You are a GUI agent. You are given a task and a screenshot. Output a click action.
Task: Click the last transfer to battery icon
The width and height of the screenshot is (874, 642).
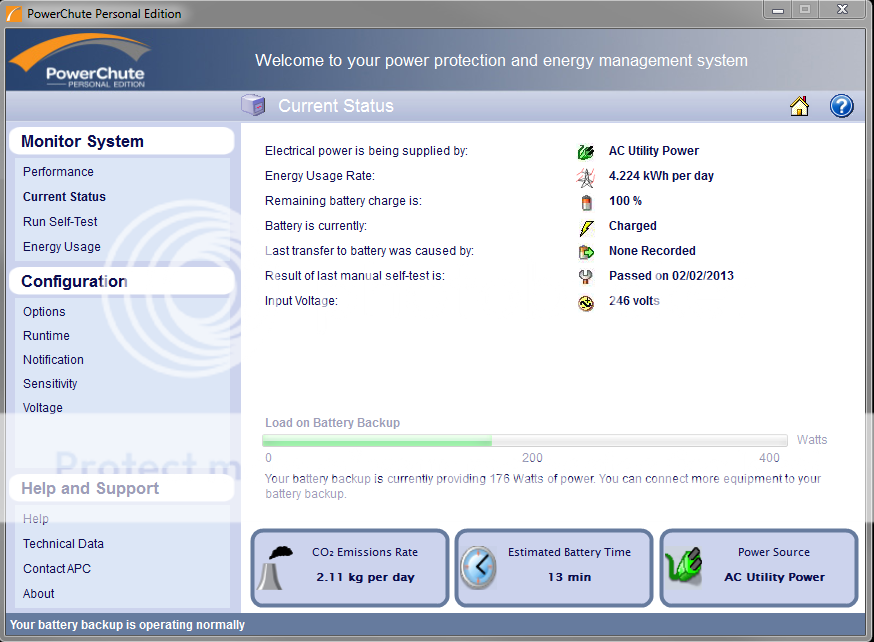586,252
